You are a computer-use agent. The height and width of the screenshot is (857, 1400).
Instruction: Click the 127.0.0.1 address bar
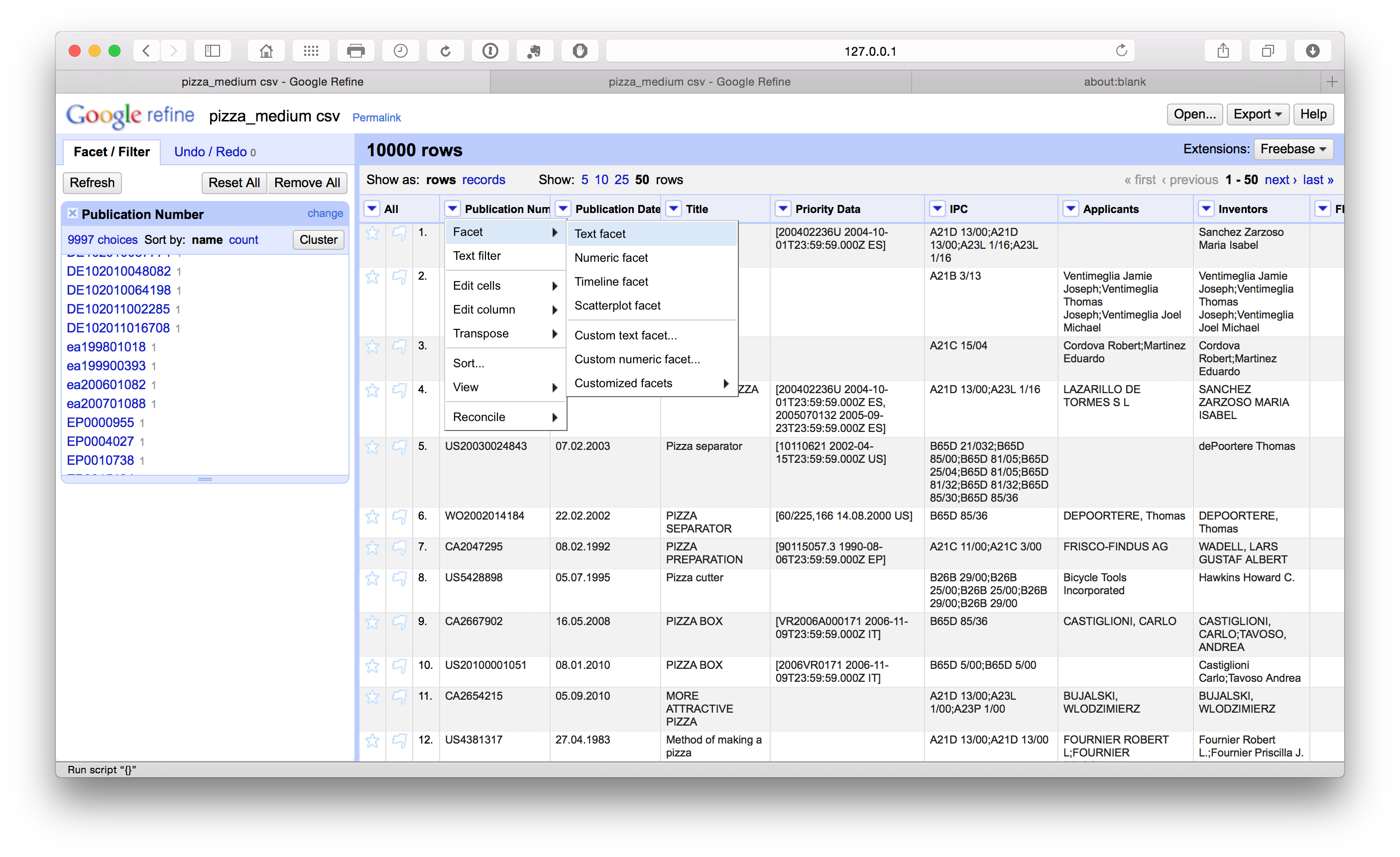[870, 51]
